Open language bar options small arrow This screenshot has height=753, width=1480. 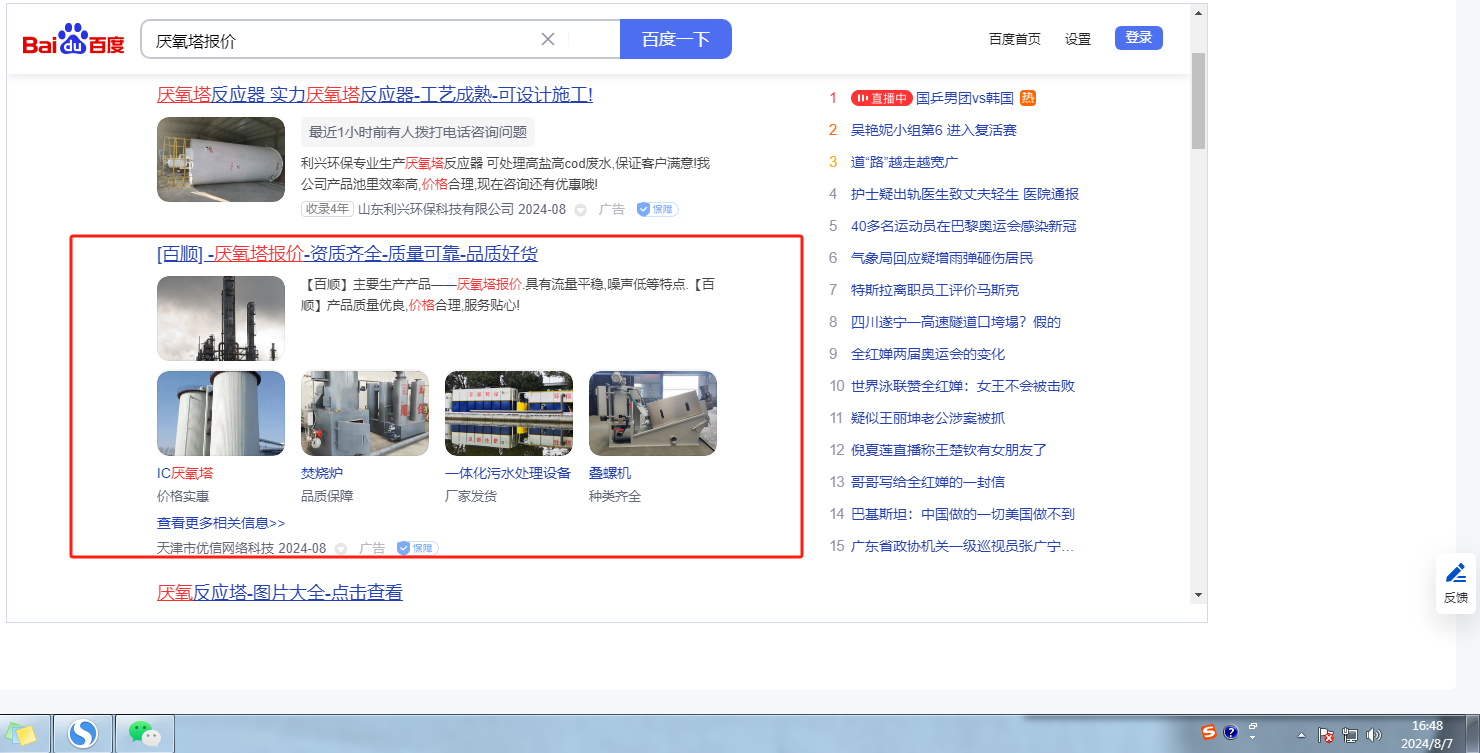click(x=1252, y=739)
